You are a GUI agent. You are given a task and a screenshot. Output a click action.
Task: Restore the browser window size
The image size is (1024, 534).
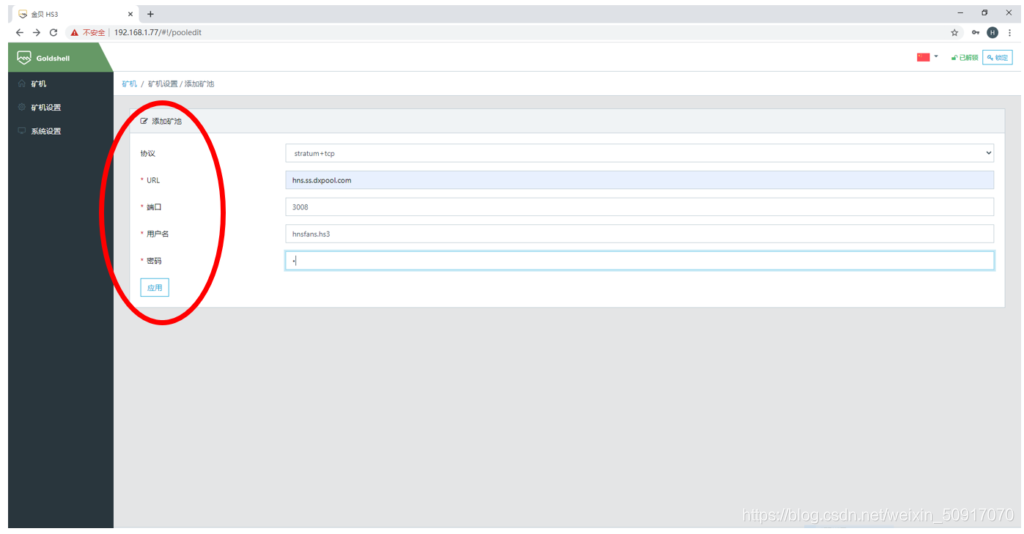[x=984, y=13]
